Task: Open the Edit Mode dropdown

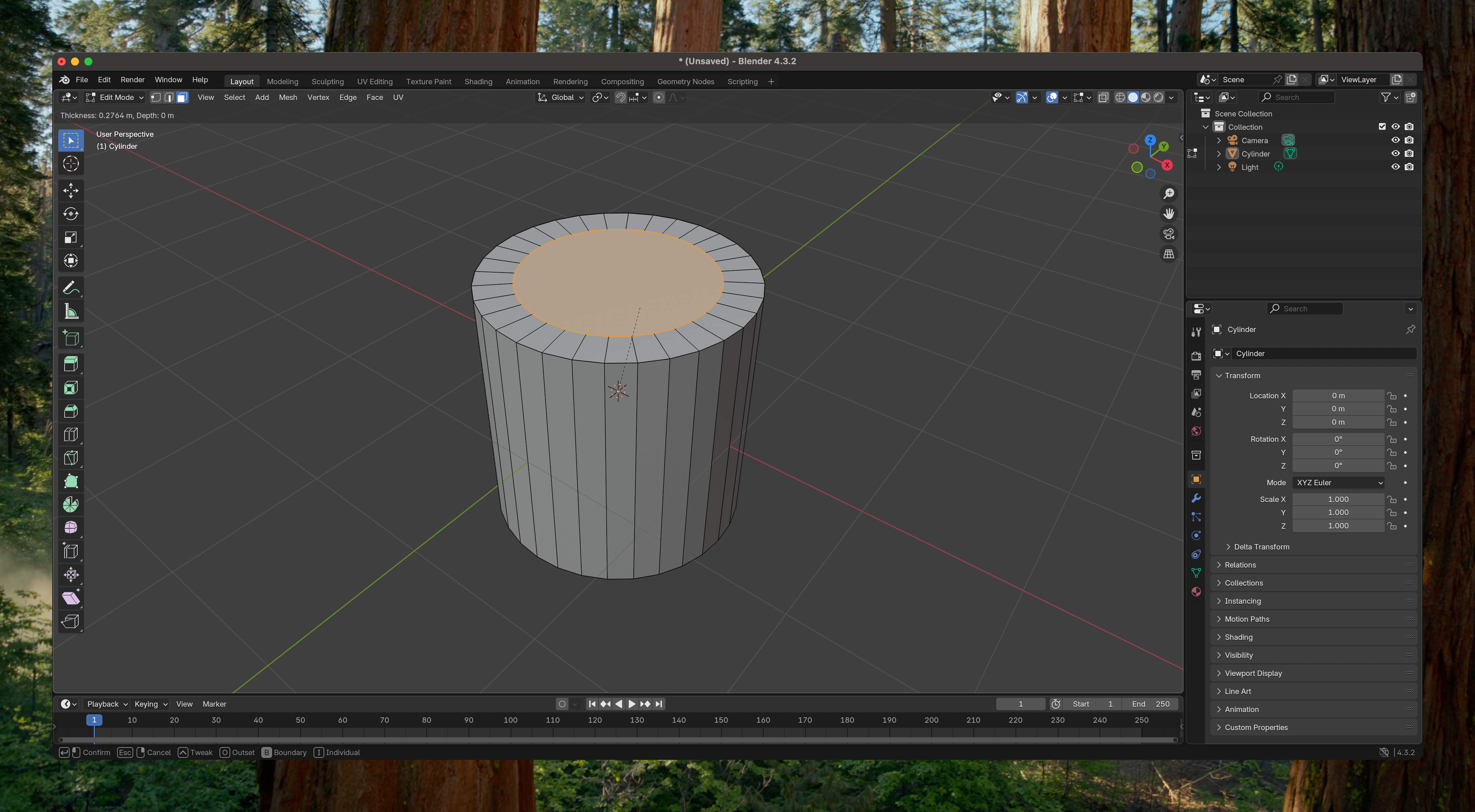Action: [x=115, y=97]
